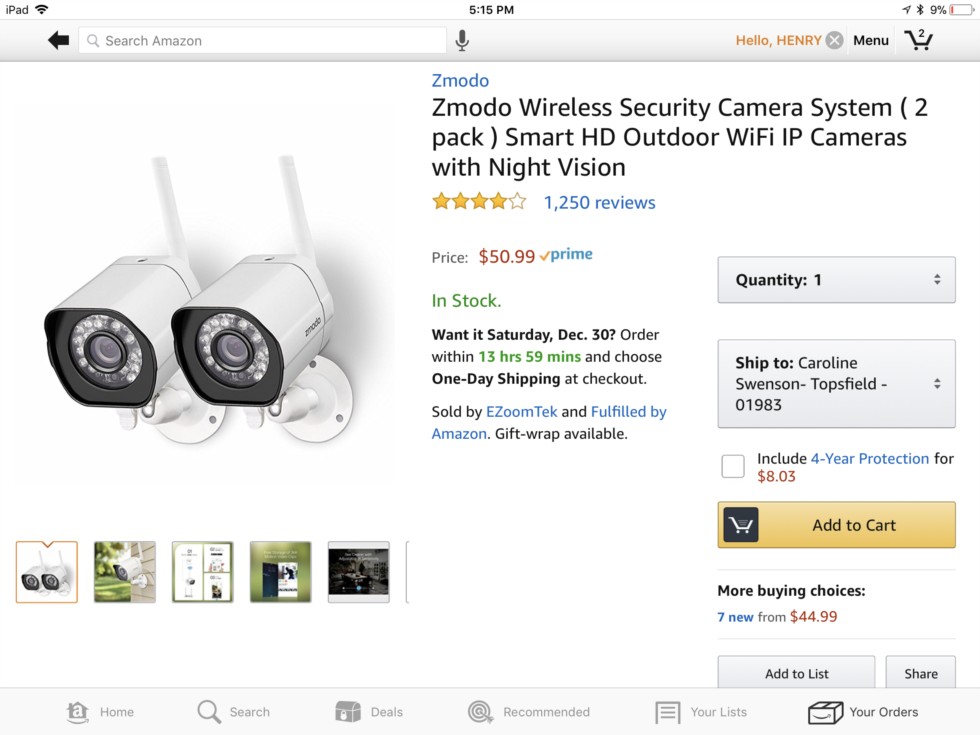Open the shopping cart icon

[917, 40]
